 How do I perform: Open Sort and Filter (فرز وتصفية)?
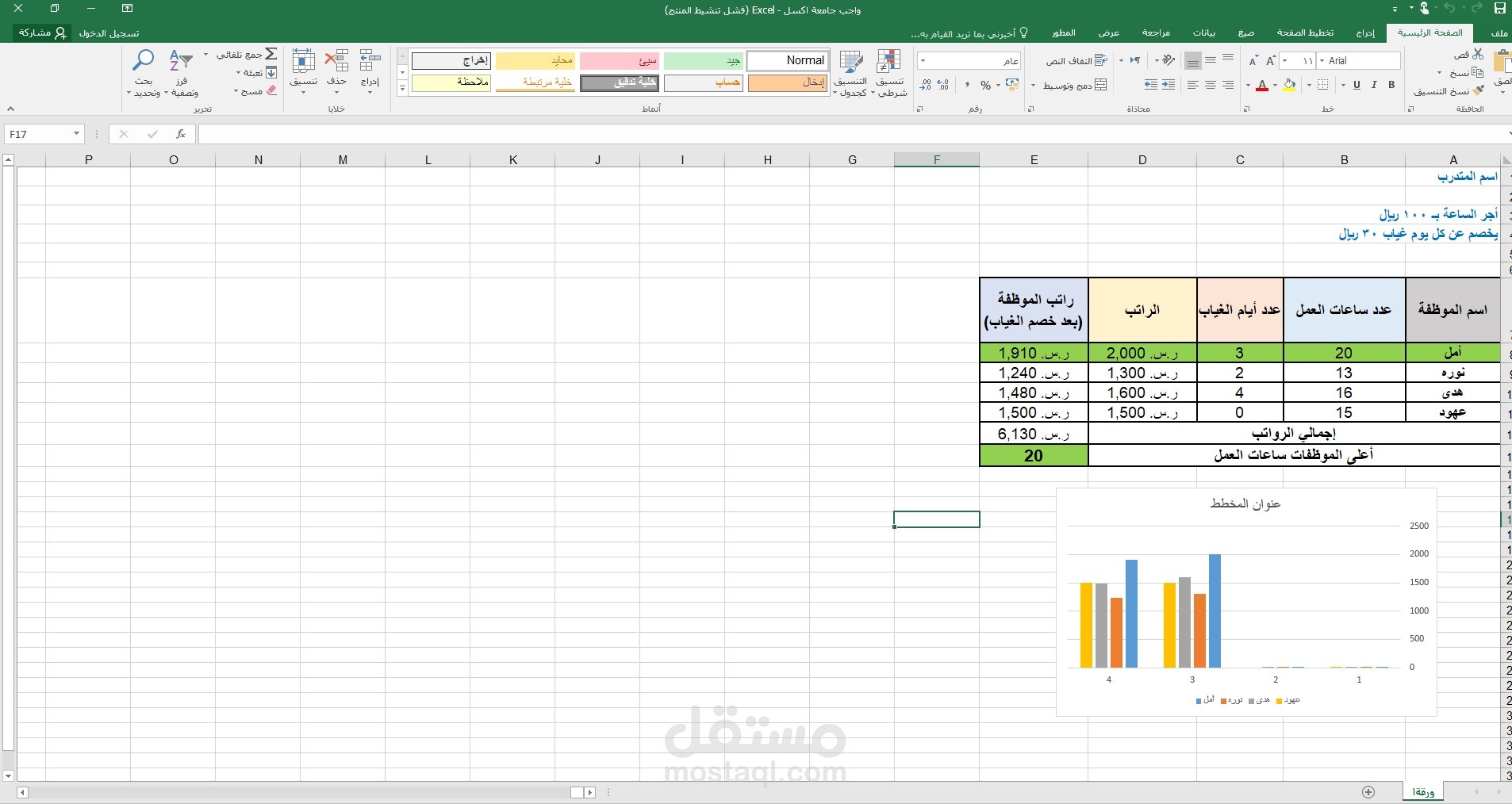182,73
